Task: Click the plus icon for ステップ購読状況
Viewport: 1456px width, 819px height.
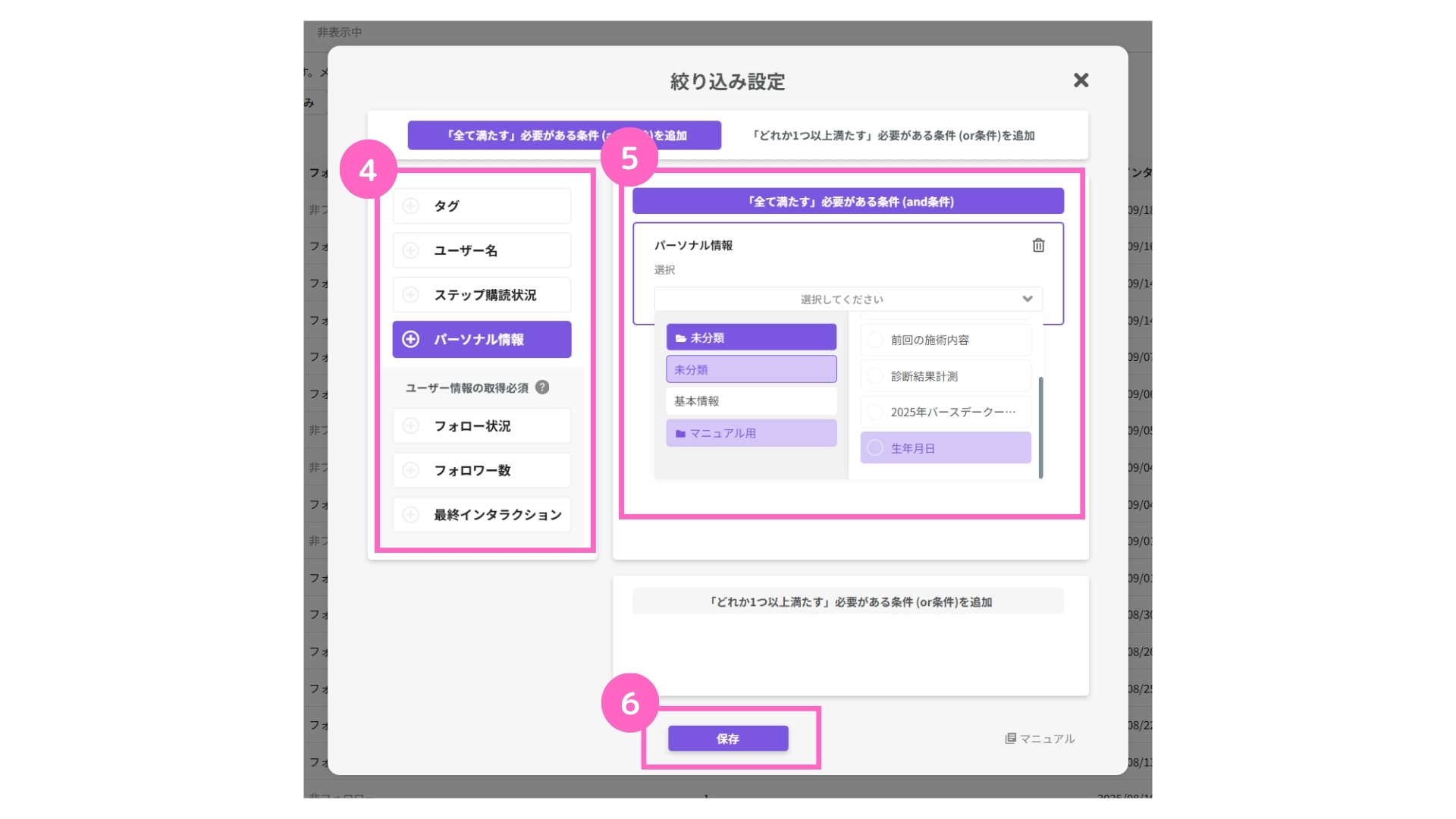Action: tap(410, 295)
